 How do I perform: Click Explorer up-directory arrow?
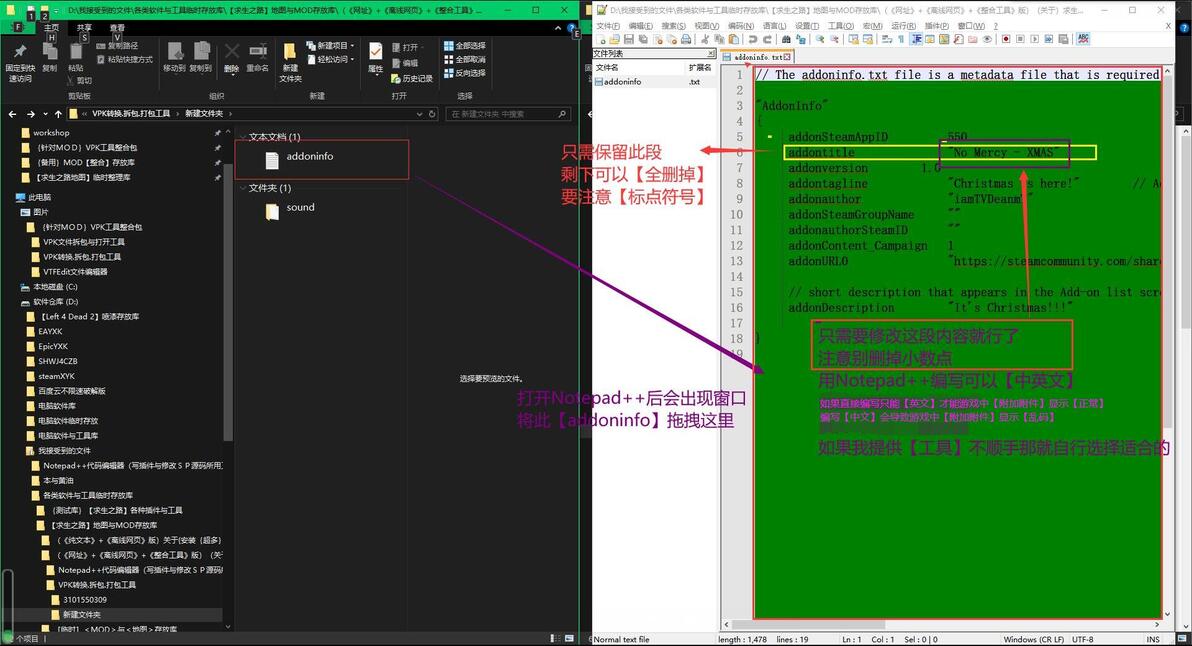[x=58, y=114]
